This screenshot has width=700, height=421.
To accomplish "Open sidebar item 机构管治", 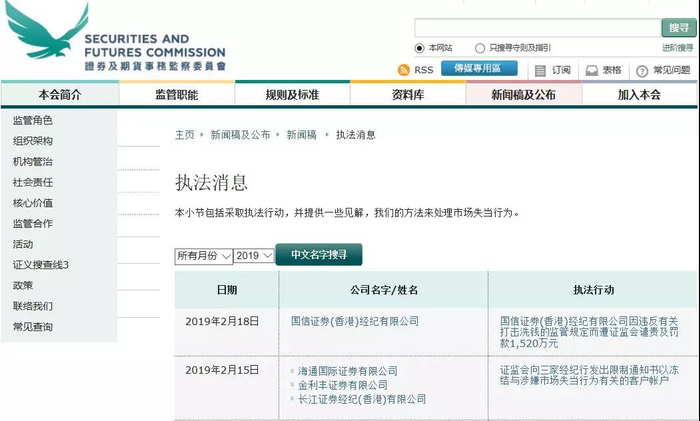I will click(x=33, y=162).
